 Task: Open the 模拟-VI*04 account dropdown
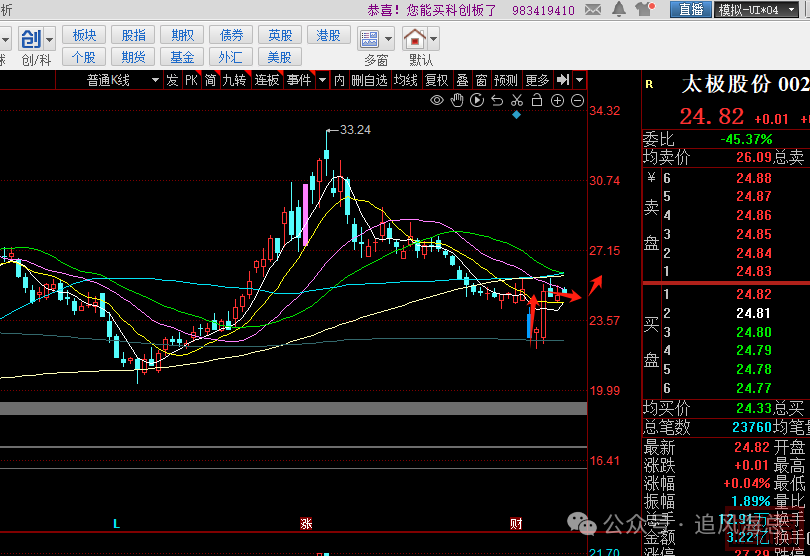(x=757, y=9)
